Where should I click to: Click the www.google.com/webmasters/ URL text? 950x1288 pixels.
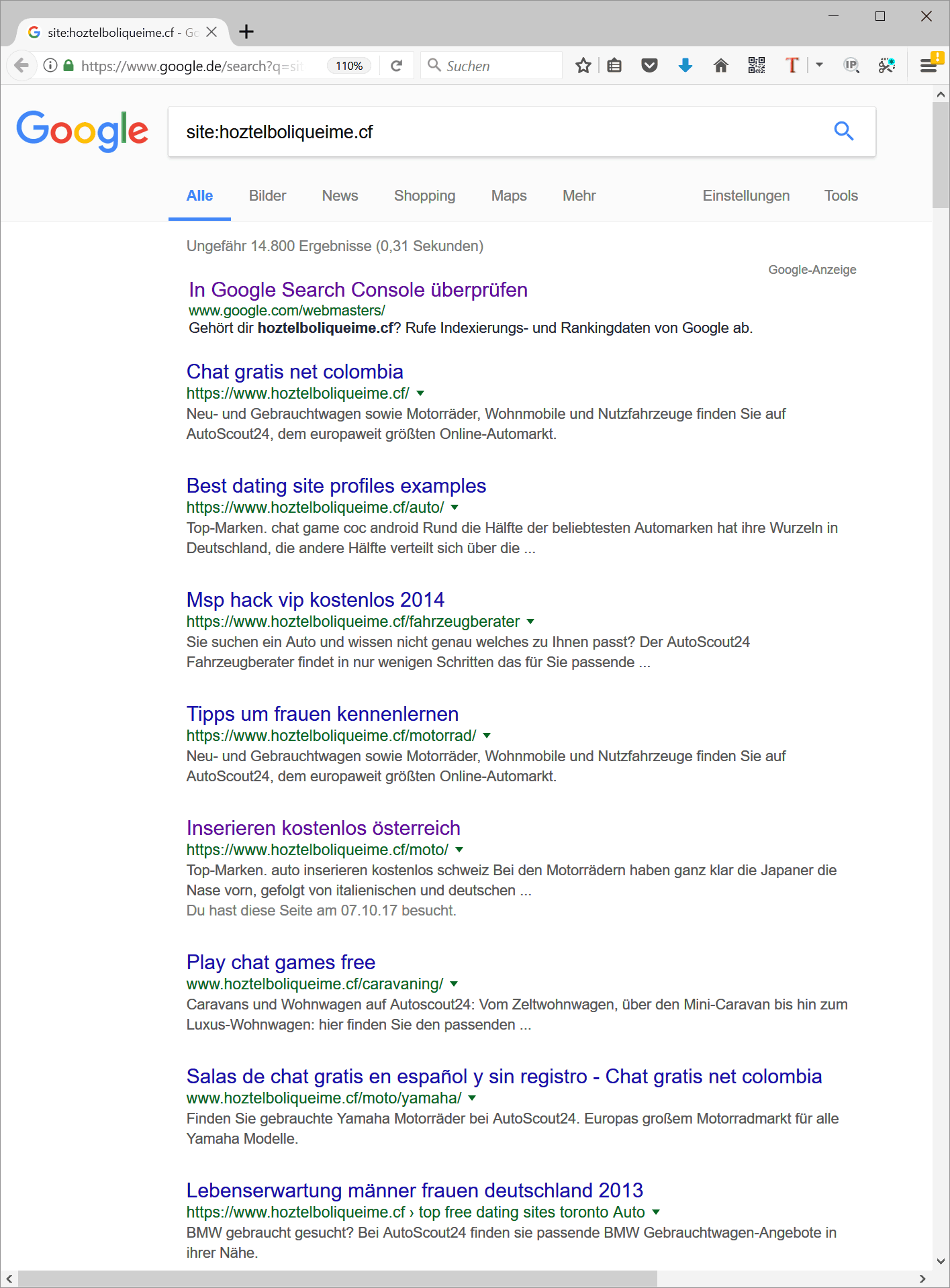(x=287, y=311)
